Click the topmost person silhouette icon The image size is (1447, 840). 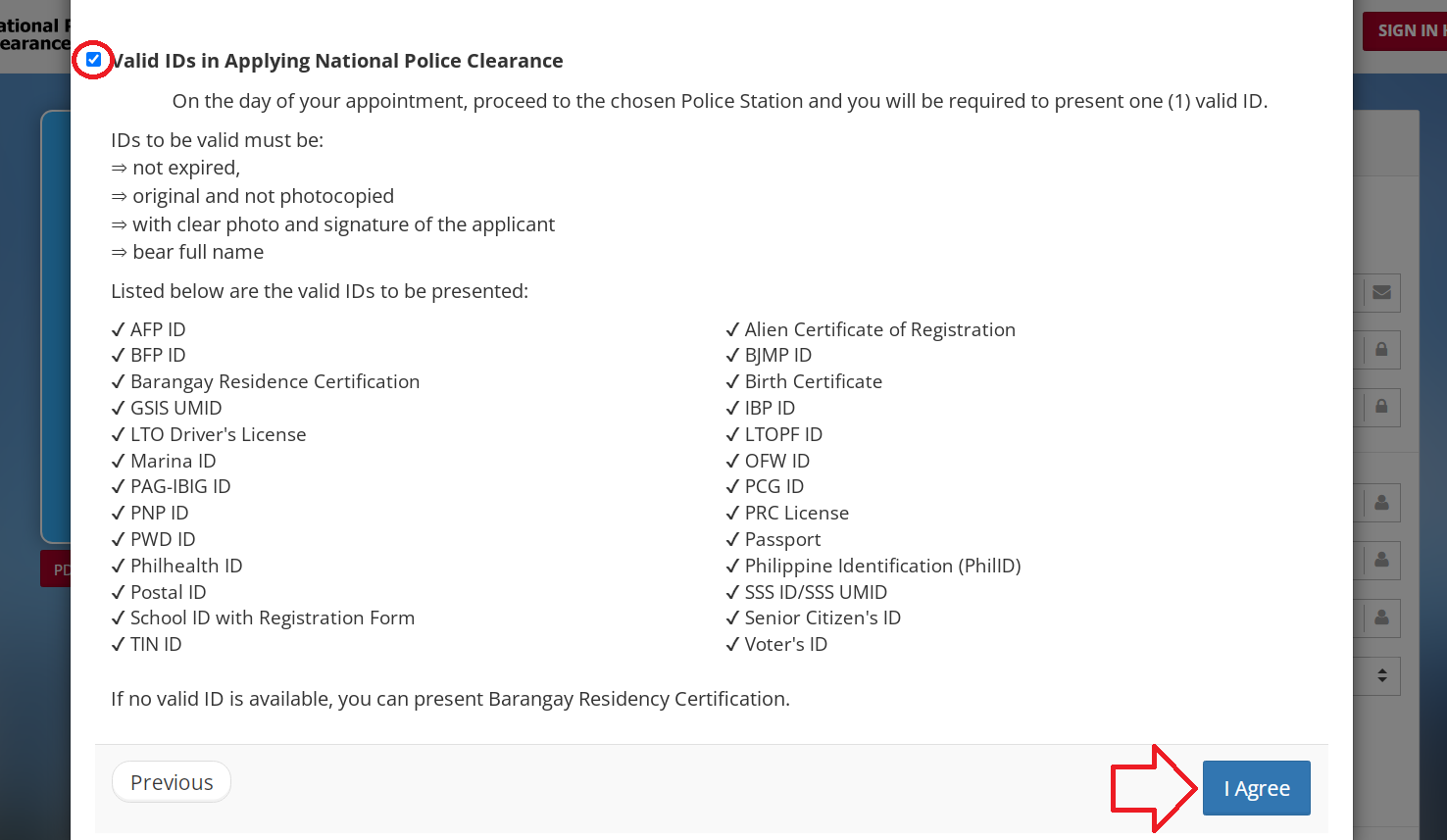(x=1381, y=502)
